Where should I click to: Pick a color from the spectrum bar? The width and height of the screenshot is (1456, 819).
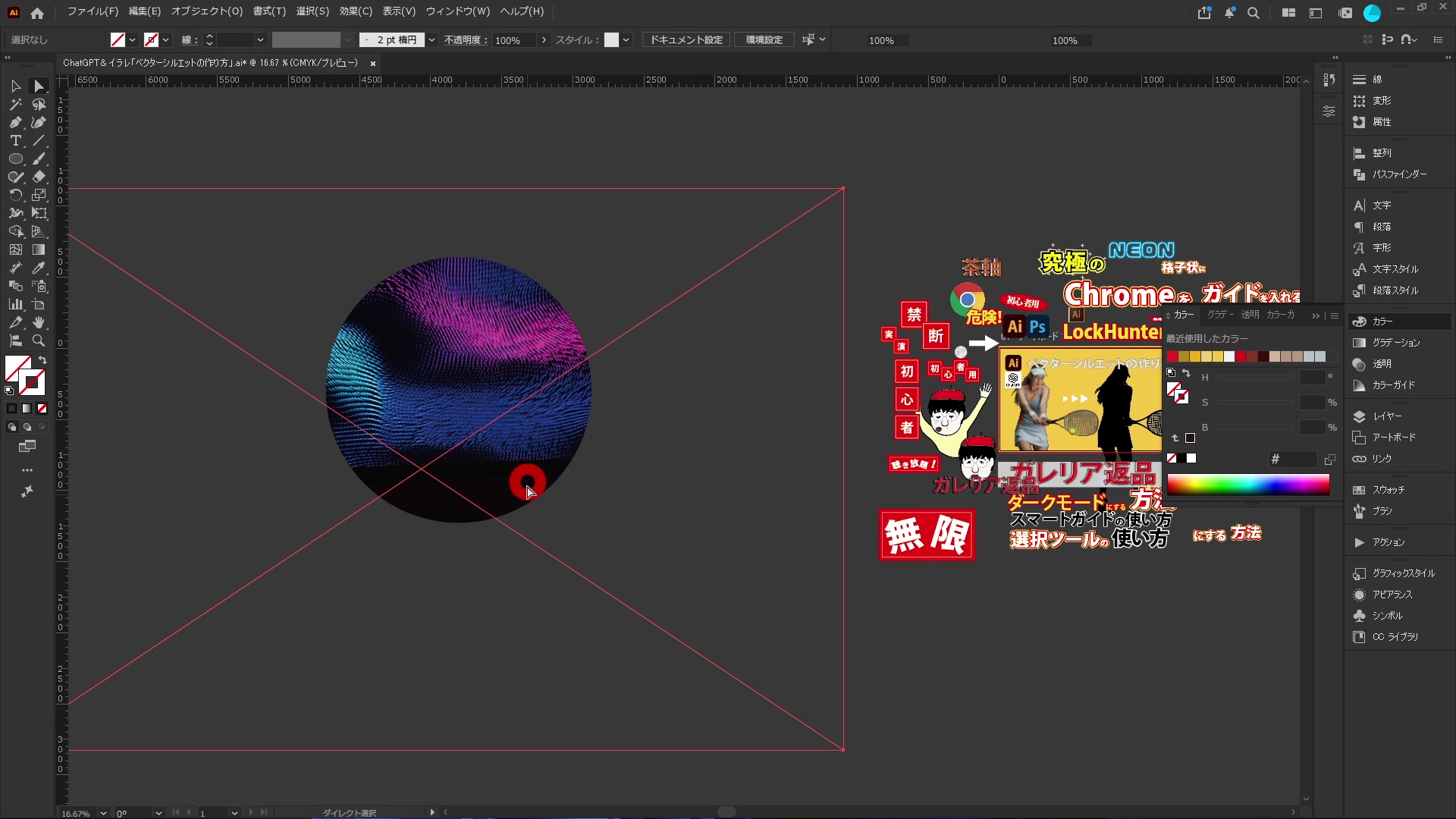coord(1248,485)
